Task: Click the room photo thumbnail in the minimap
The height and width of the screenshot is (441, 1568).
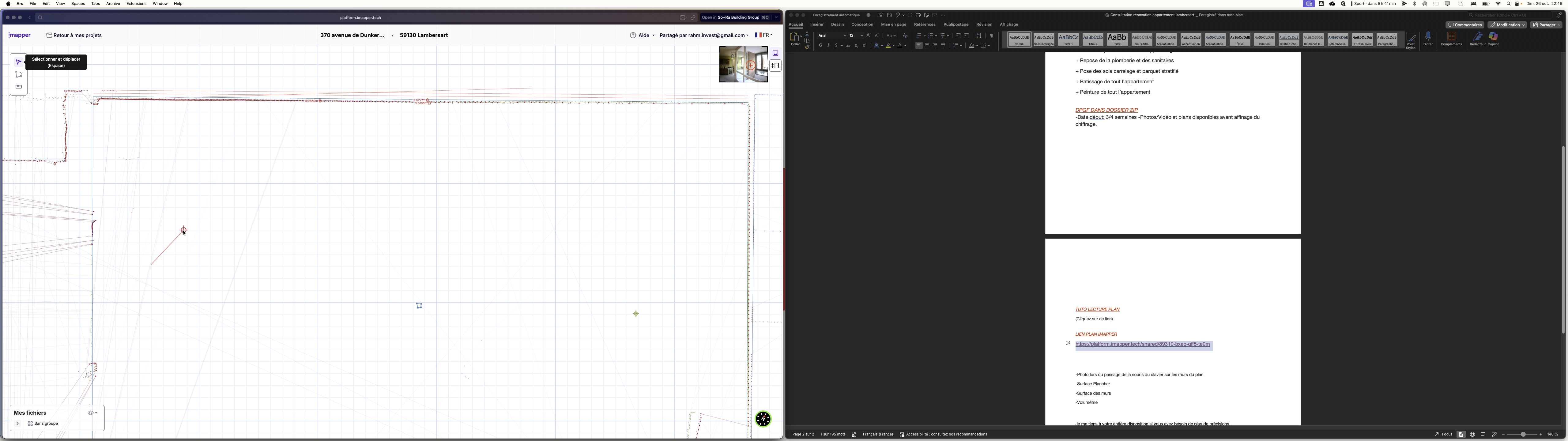Action: coord(743,64)
